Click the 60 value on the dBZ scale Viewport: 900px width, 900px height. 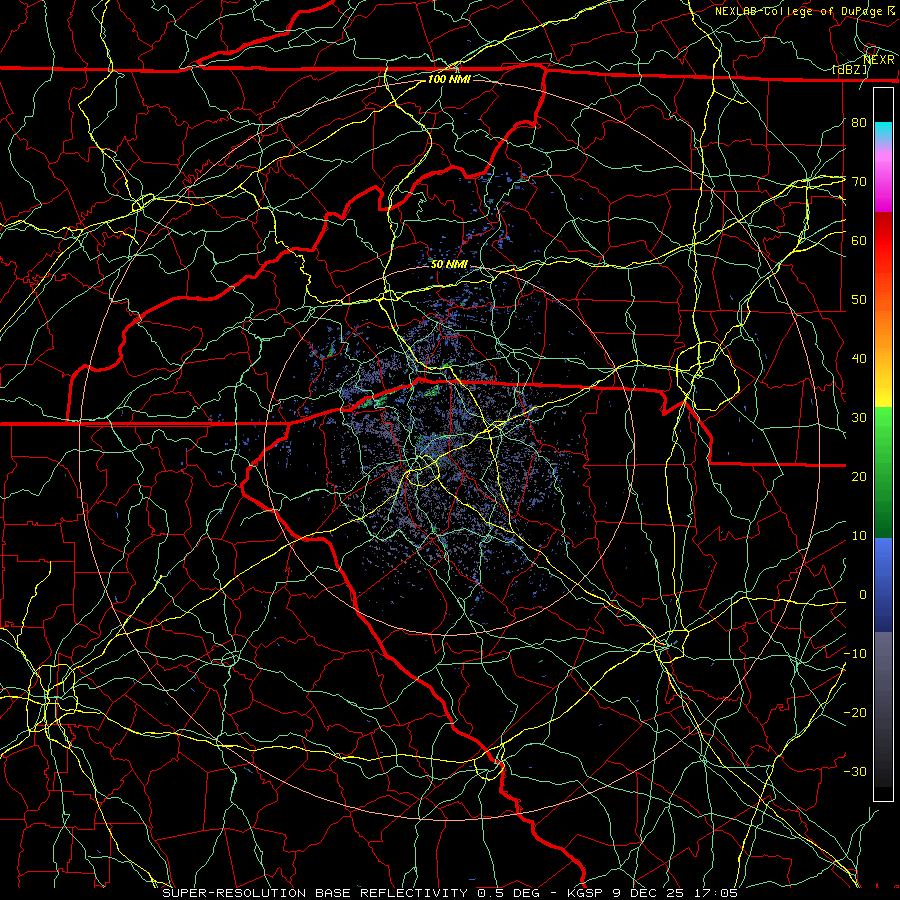[859, 240]
